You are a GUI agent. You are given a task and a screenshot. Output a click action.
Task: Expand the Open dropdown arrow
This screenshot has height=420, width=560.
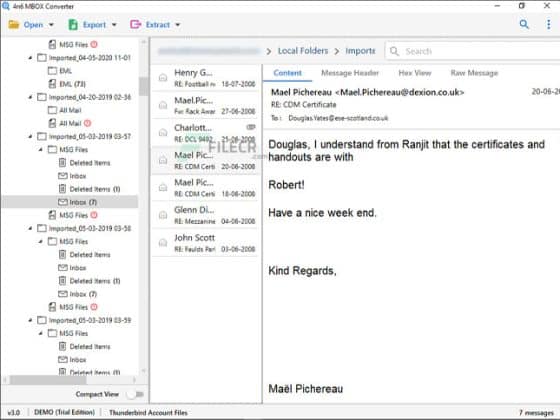click(51, 25)
